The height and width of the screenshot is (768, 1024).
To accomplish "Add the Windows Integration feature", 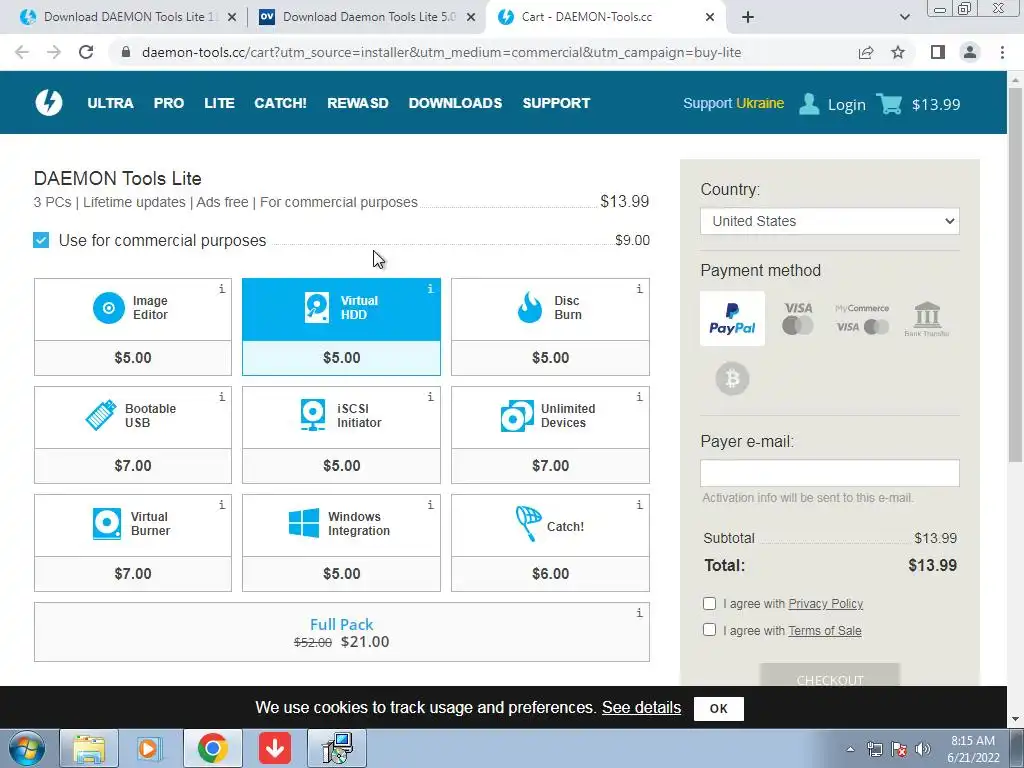I will [342, 543].
